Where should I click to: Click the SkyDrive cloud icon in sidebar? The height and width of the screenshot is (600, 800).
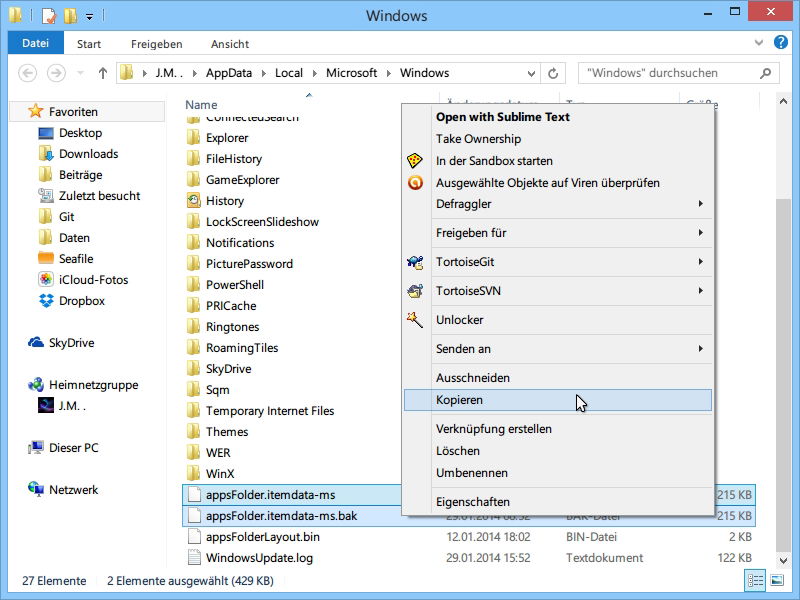(36, 342)
